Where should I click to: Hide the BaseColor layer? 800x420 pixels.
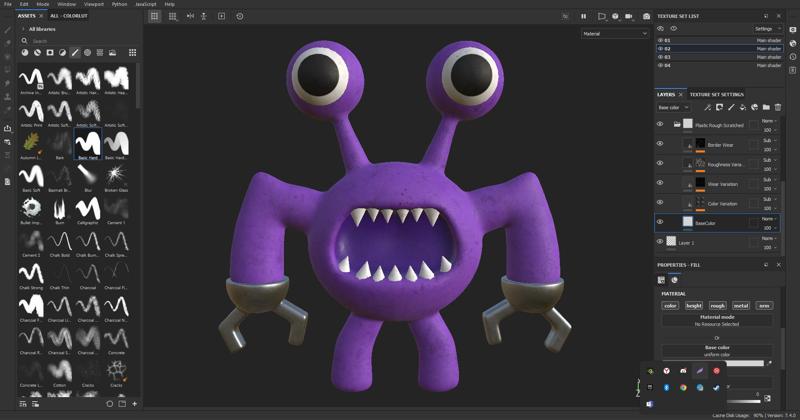[x=660, y=222]
